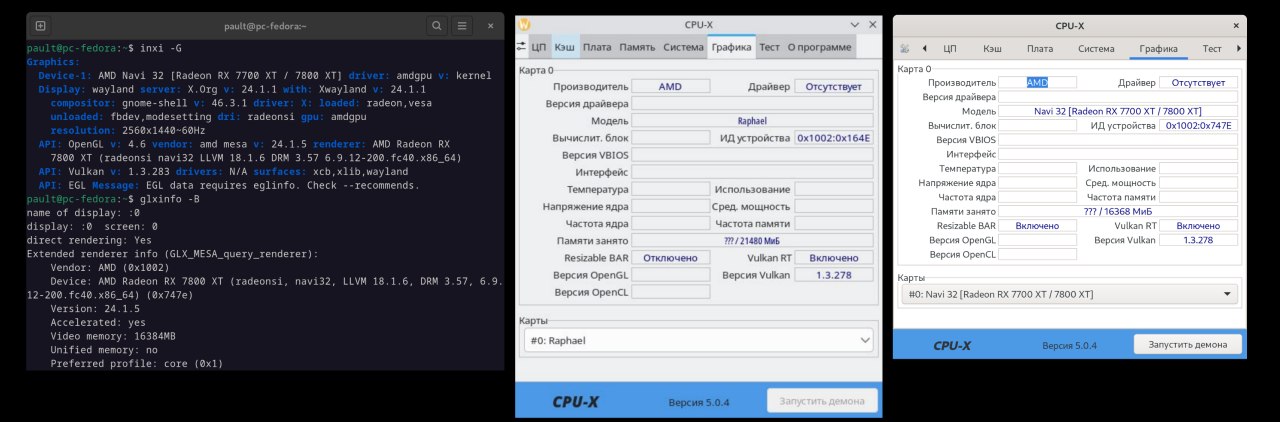
Task: Click 'resolution: 2560x1440~60Hz' terminal line
Action: pos(130,130)
